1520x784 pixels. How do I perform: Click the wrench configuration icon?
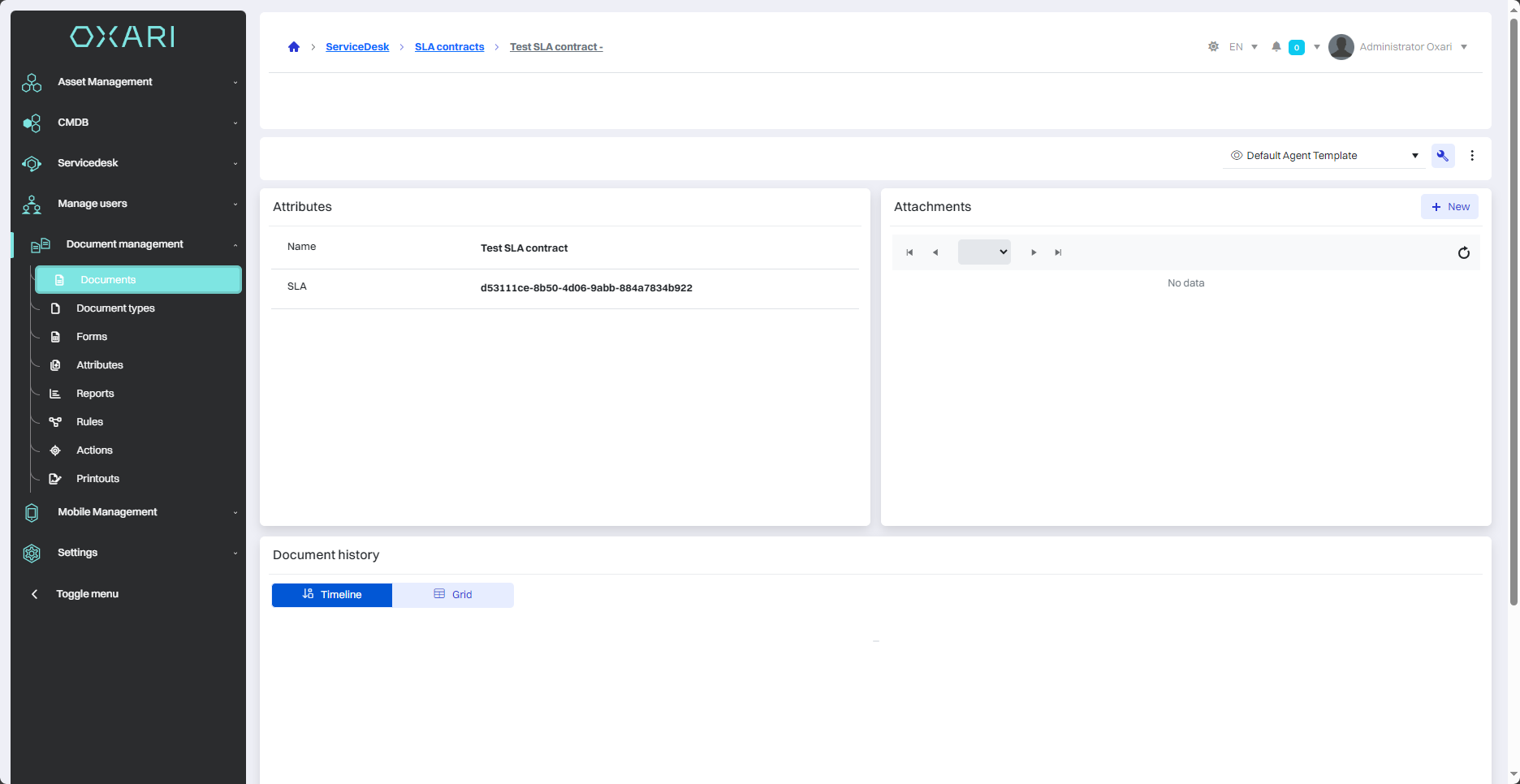[1443, 156]
